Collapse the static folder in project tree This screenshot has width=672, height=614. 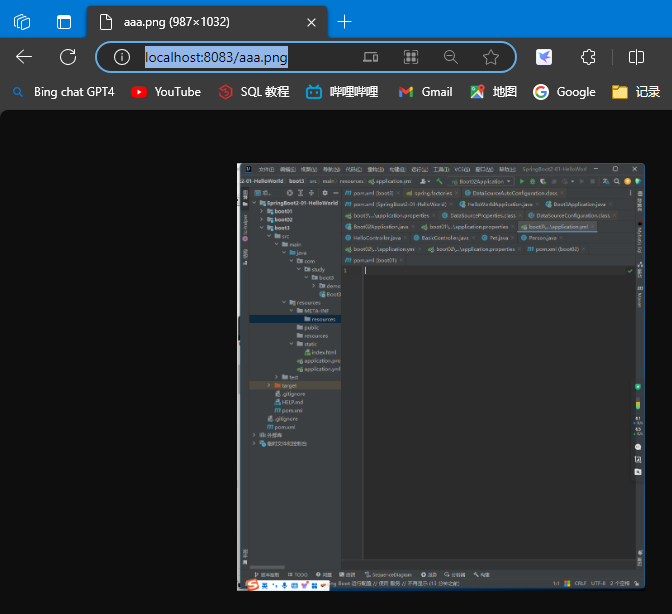(x=291, y=344)
